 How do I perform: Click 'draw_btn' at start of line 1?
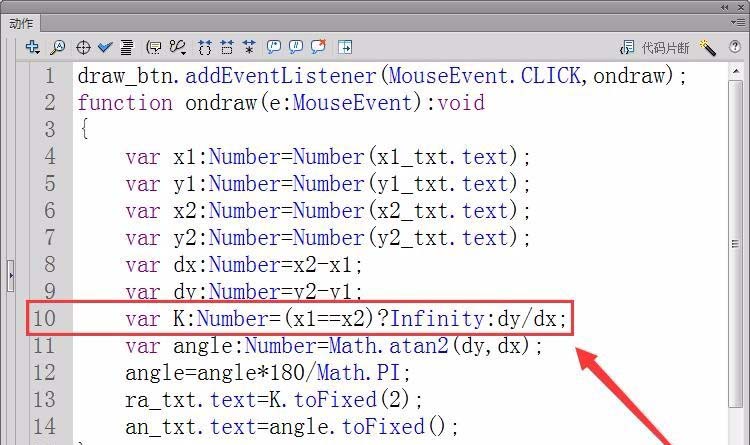(125, 77)
